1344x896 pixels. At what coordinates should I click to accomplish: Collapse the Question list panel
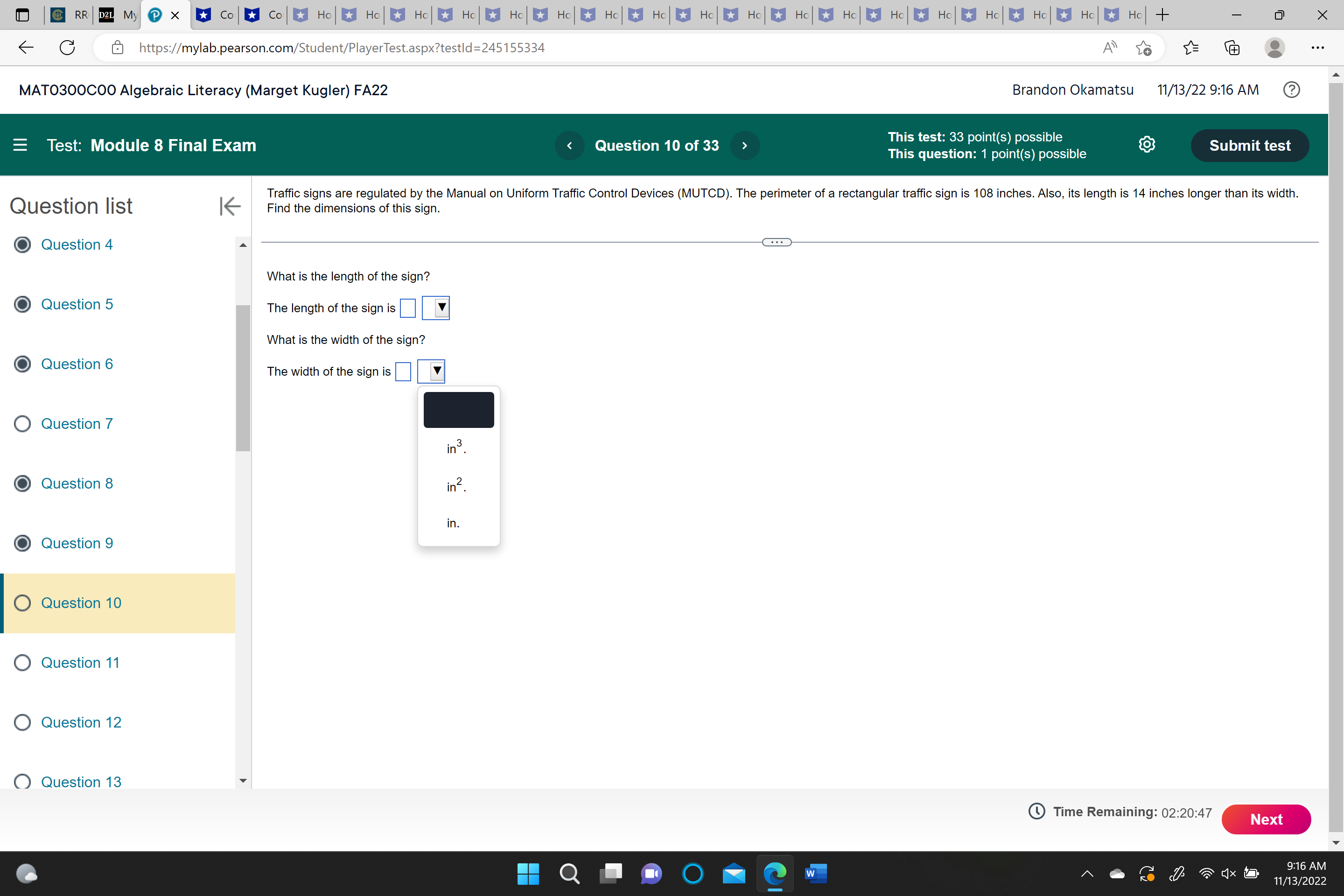tap(230, 206)
